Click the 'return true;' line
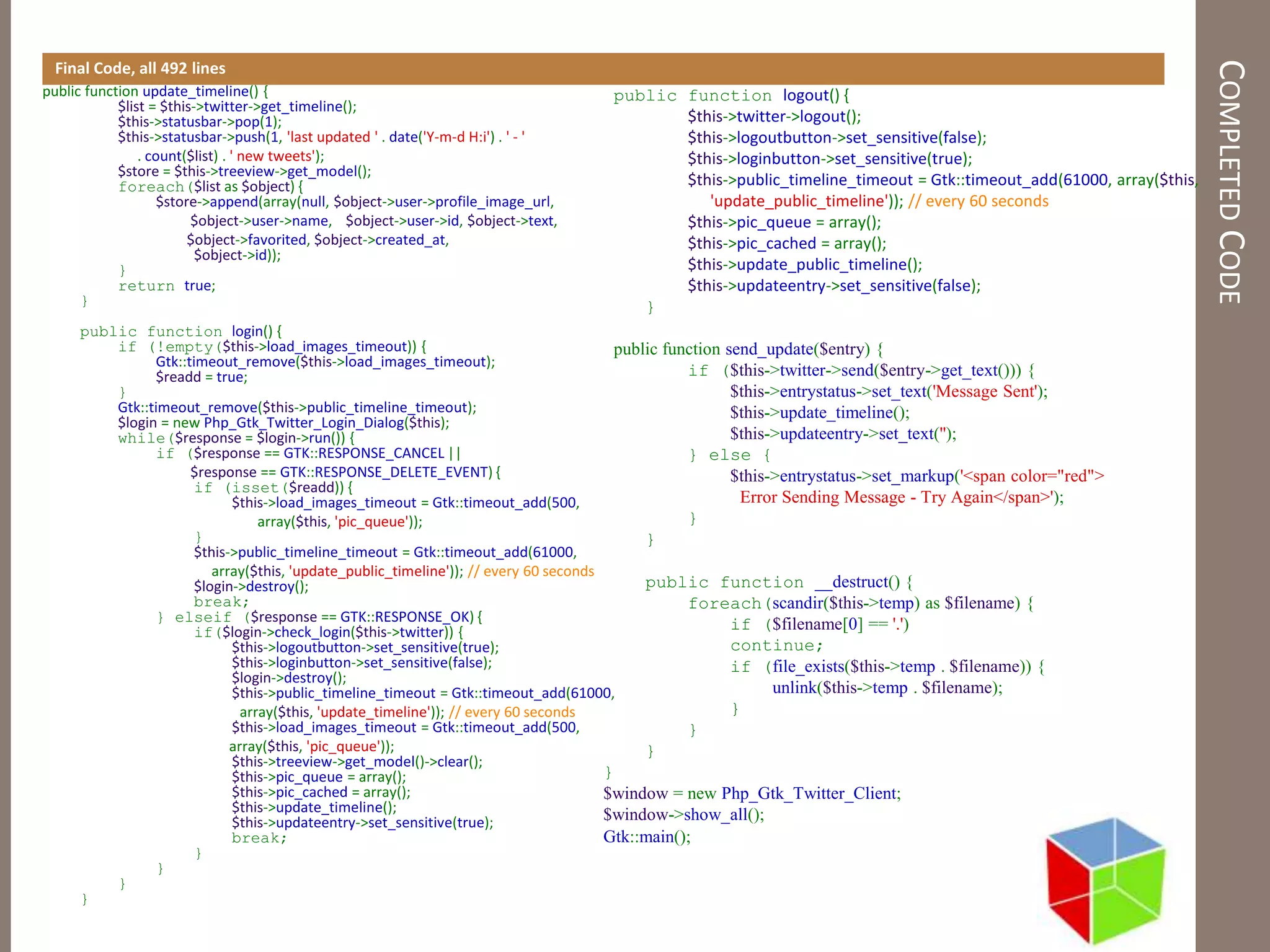 click(x=167, y=286)
